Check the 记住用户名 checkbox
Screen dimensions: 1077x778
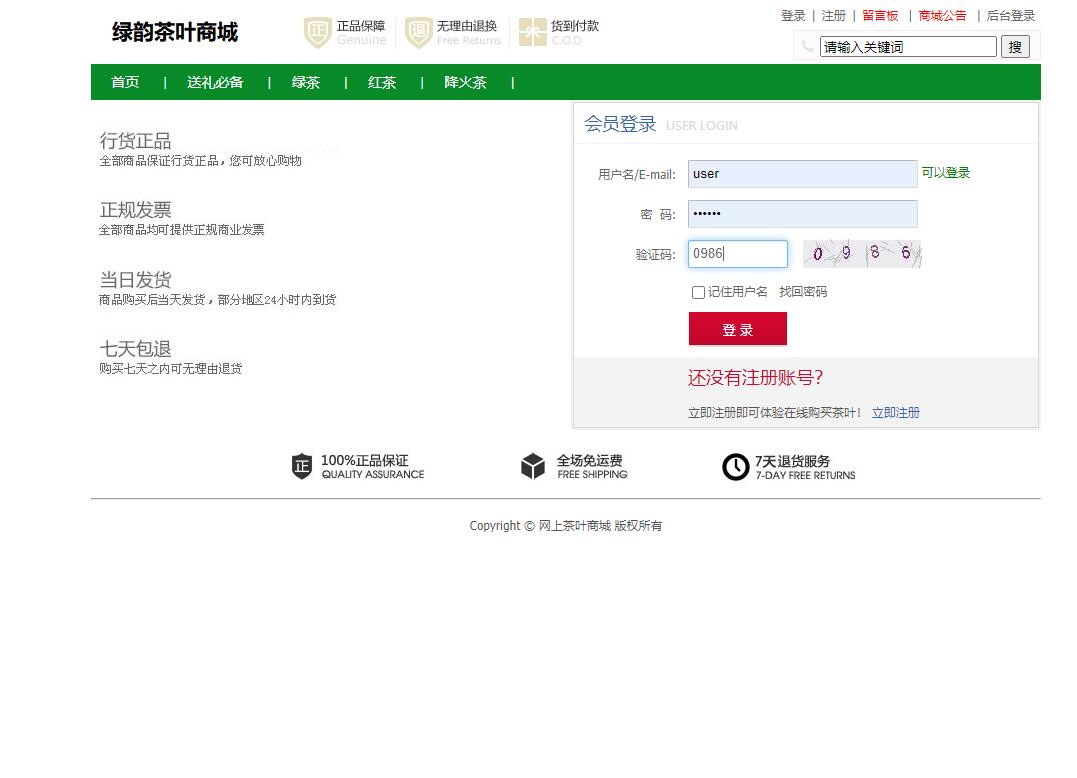pyautogui.click(x=698, y=292)
